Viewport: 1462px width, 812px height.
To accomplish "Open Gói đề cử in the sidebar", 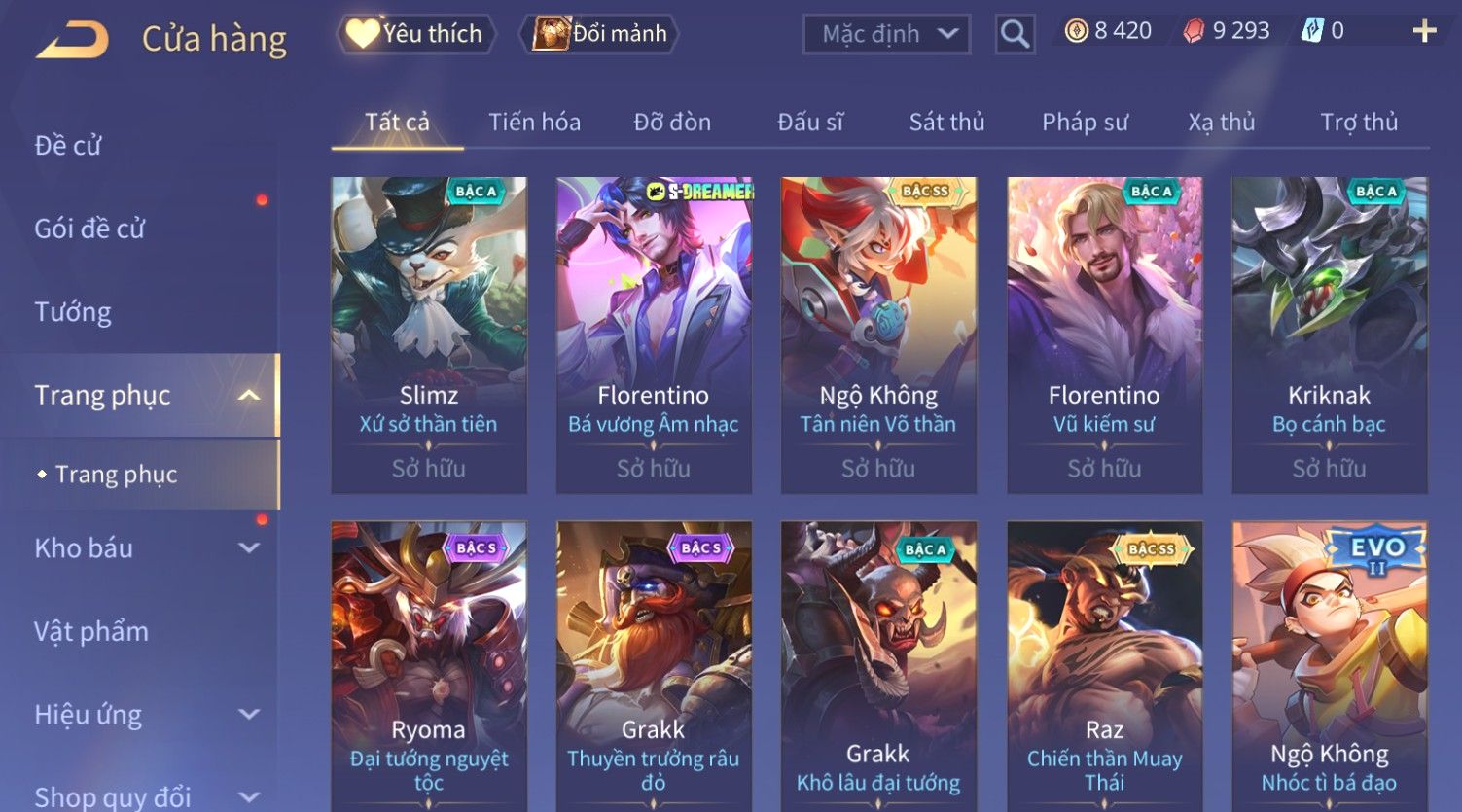I will click(x=89, y=229).
